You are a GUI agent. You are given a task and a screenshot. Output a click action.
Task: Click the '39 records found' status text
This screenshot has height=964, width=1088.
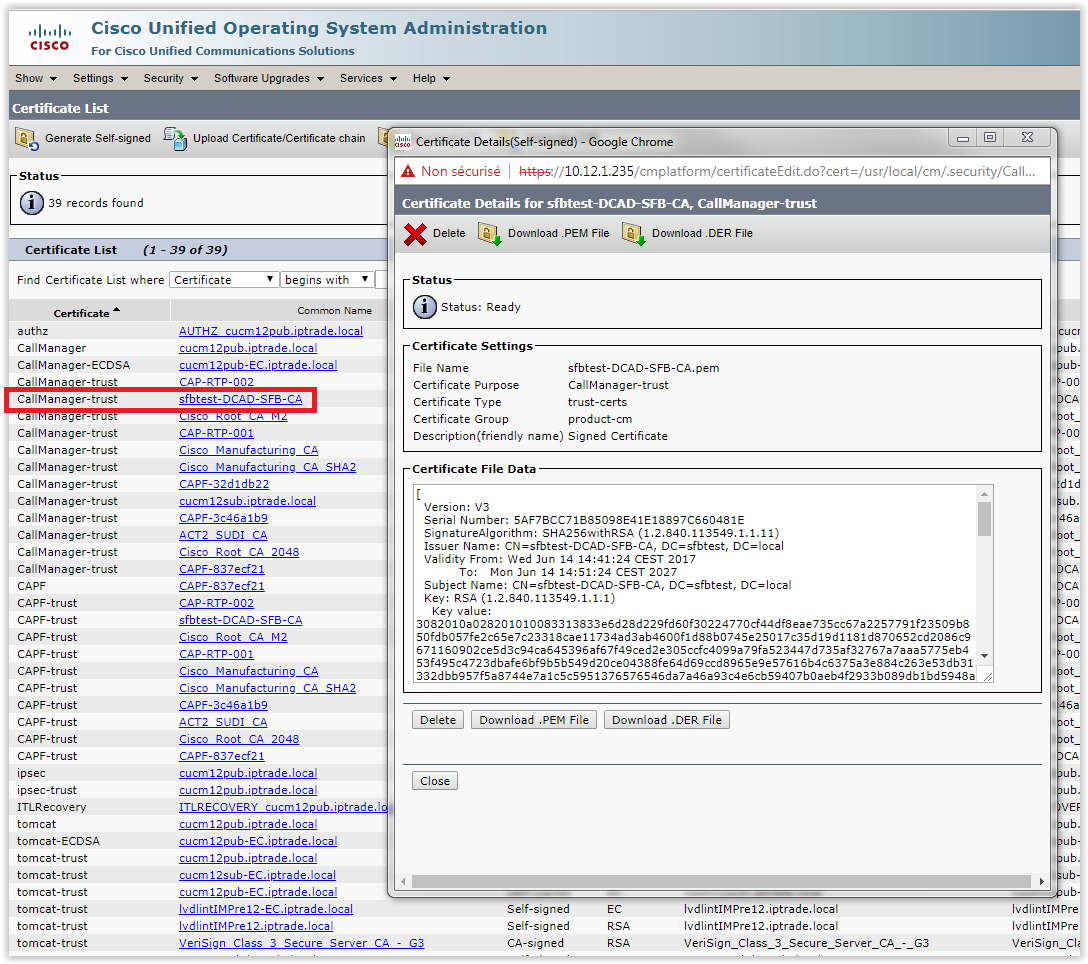click(x=96, y=203)
